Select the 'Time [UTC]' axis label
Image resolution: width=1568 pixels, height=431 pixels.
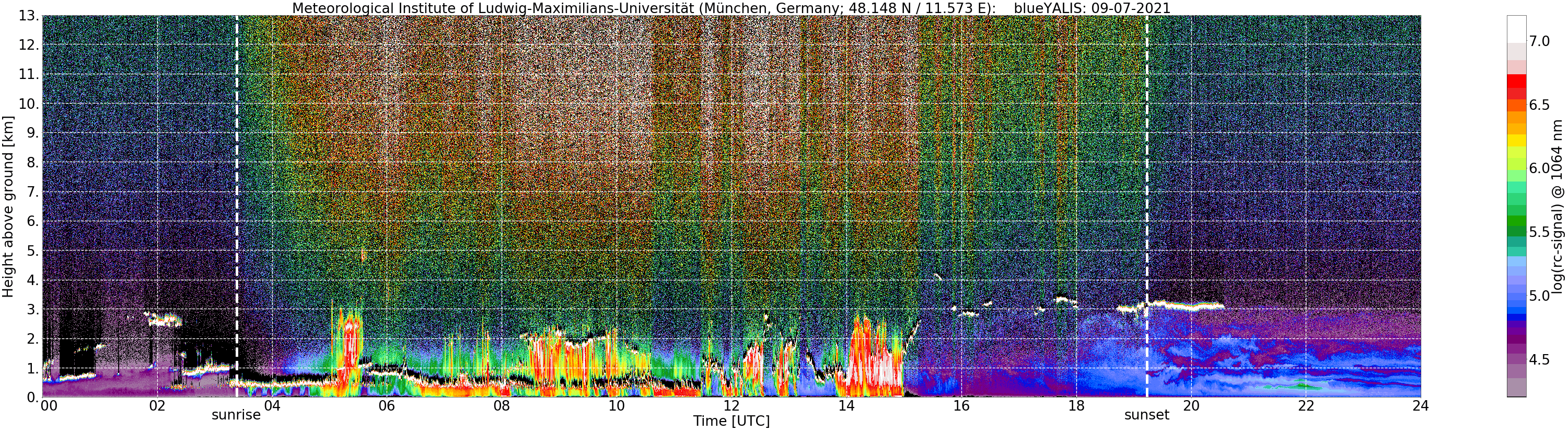pyautogui.click(x=731, y=421)
